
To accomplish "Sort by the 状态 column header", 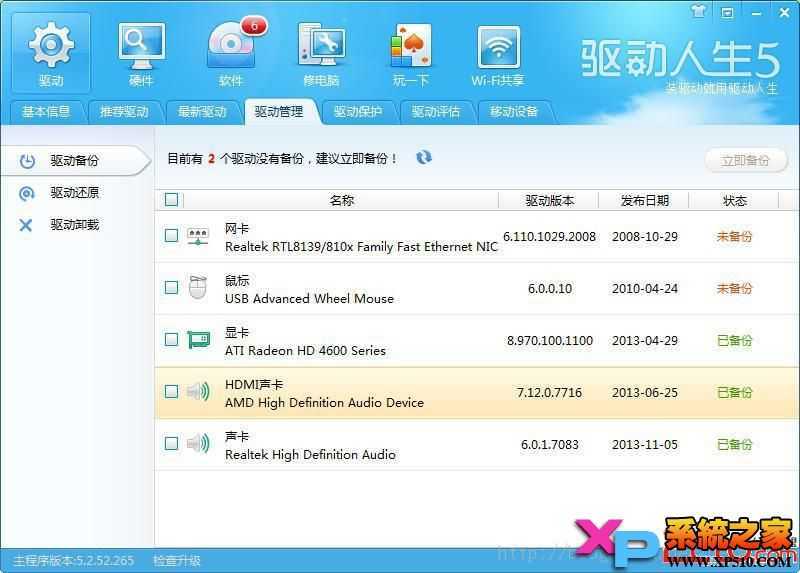I will click(x=734, y=201).
